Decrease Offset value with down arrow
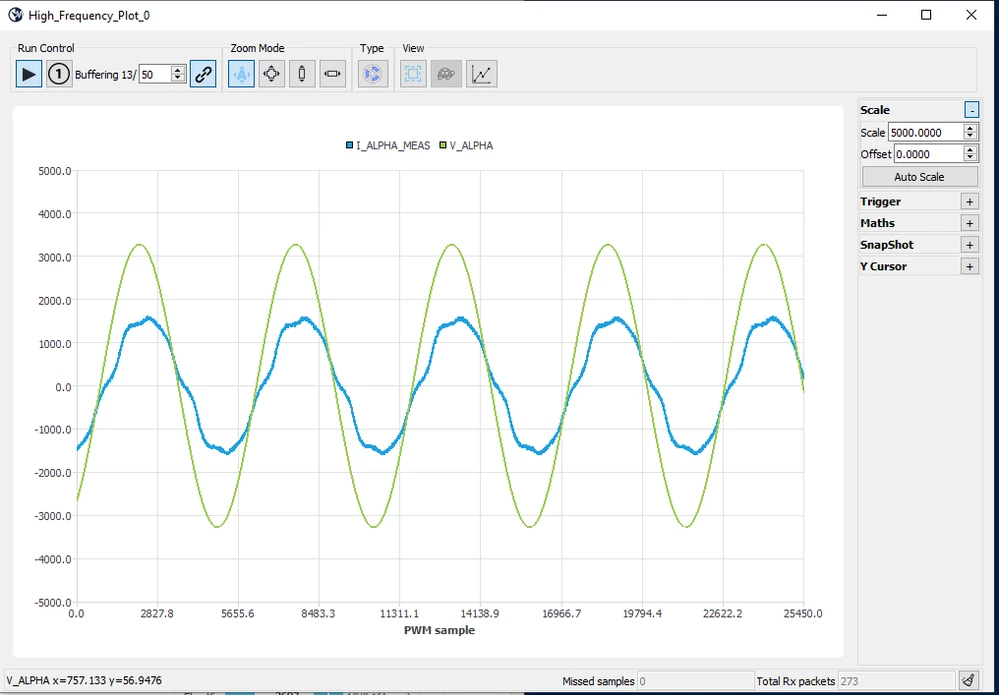The image size is (999, 695). point(970,159)
